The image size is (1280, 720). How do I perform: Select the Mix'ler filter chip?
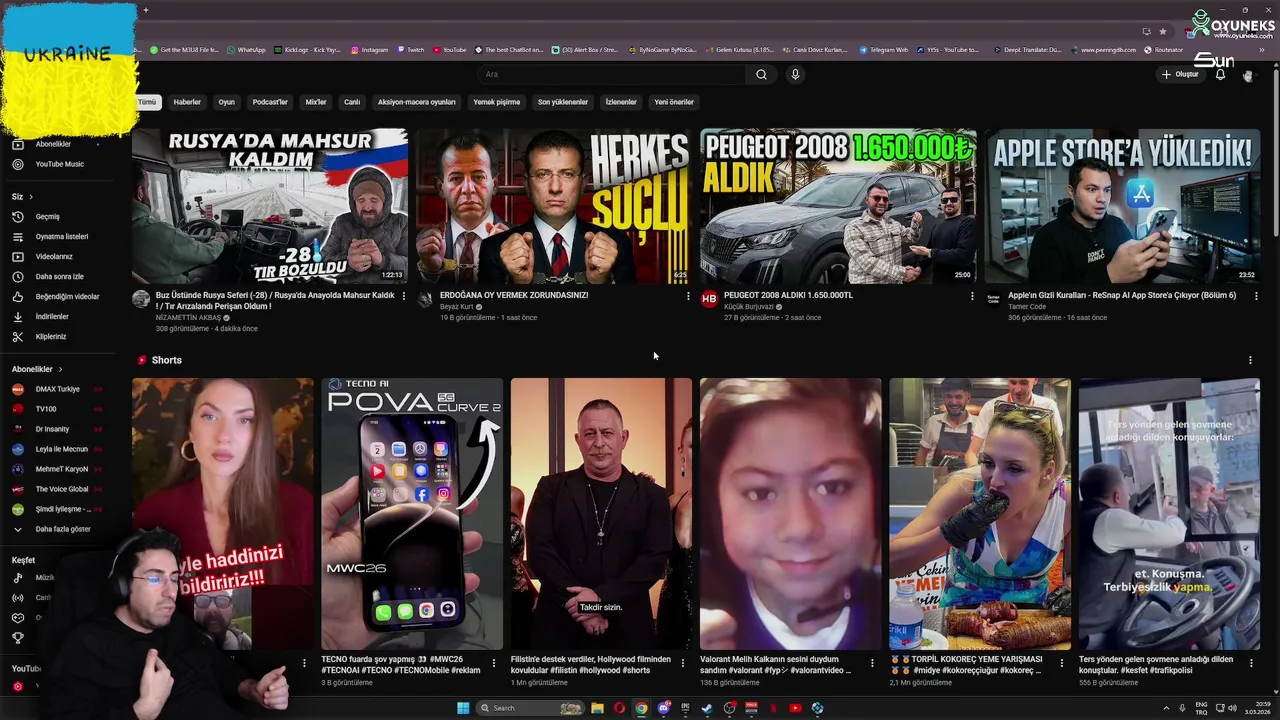point(316,102)
